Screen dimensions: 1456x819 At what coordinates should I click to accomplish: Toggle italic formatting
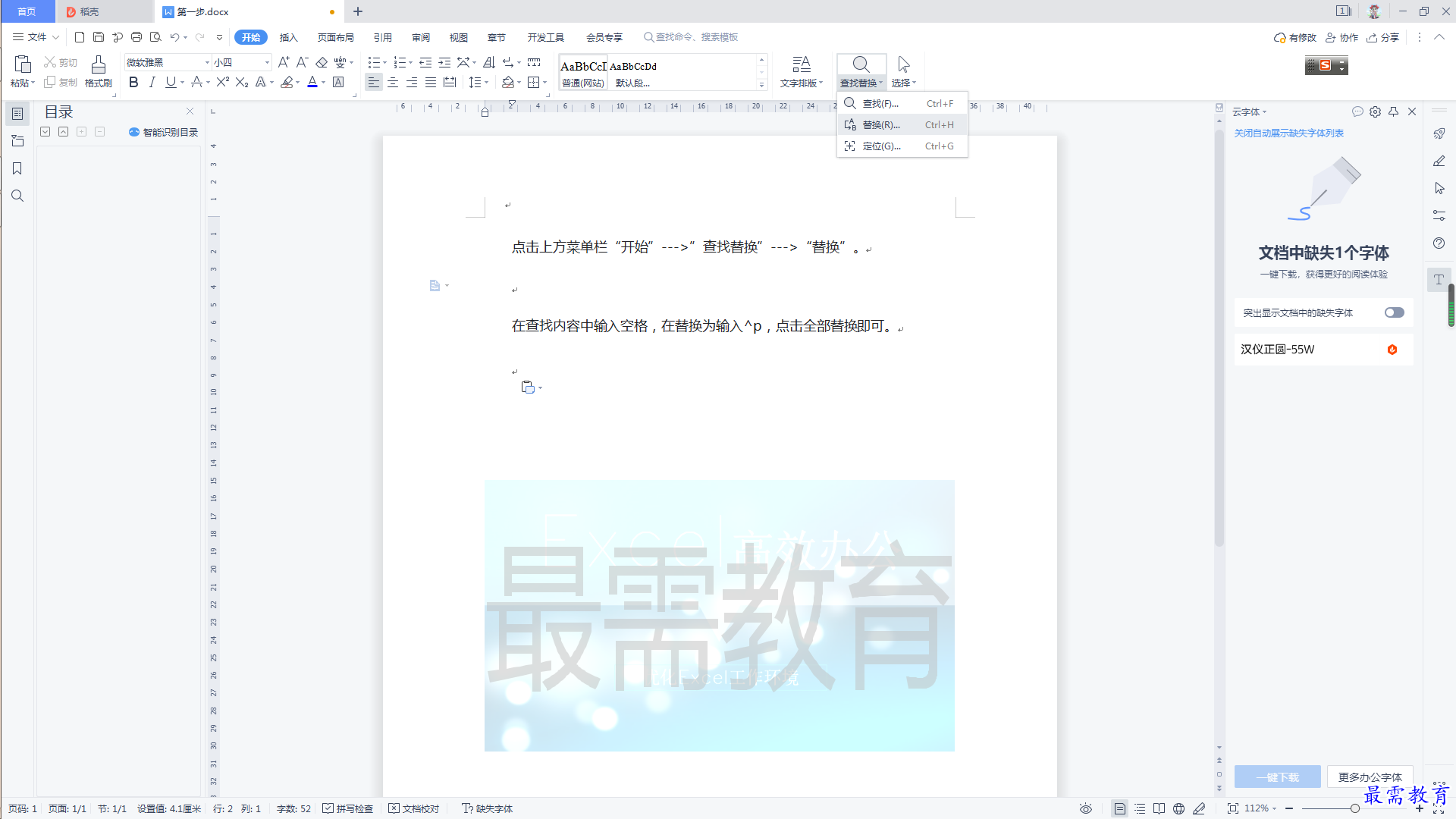tap(152, 82)
